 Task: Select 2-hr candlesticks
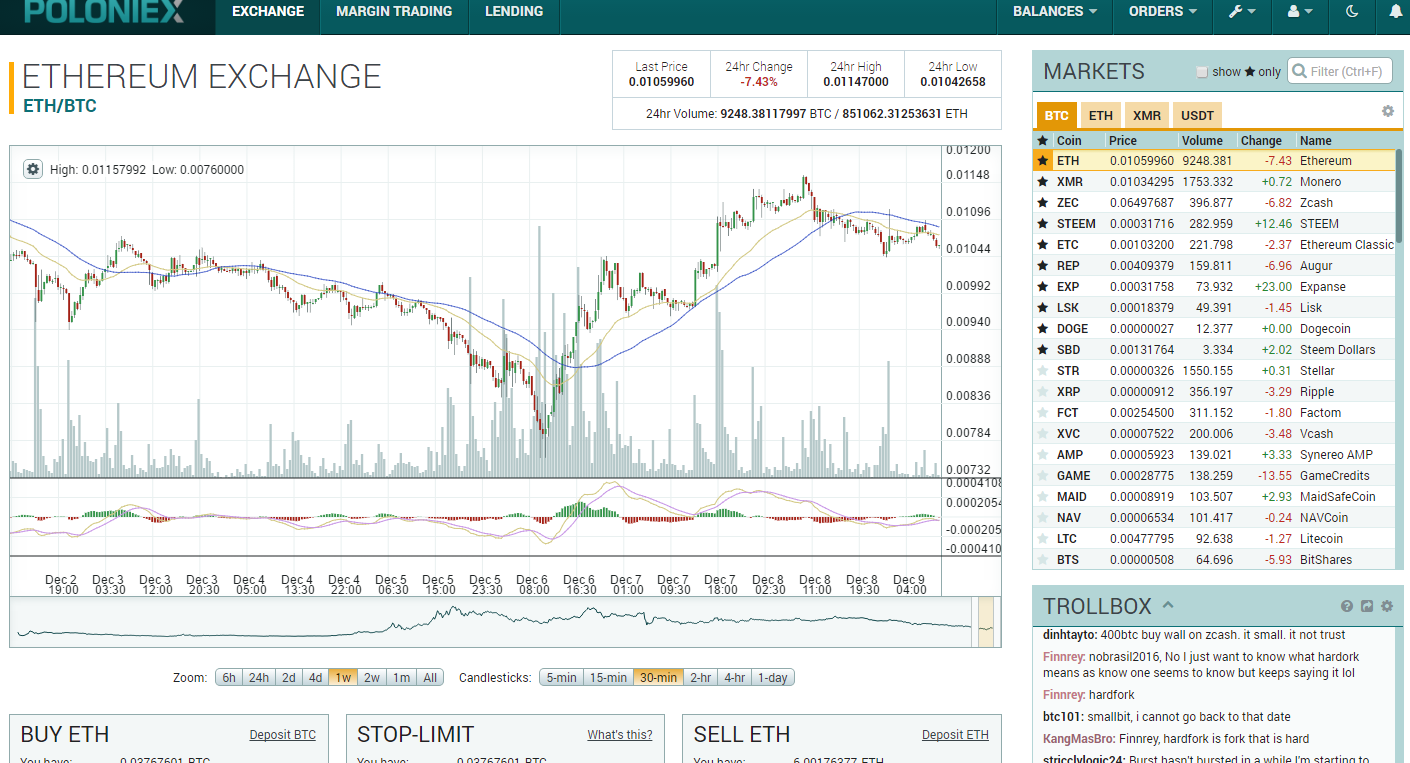click(701, 678)
